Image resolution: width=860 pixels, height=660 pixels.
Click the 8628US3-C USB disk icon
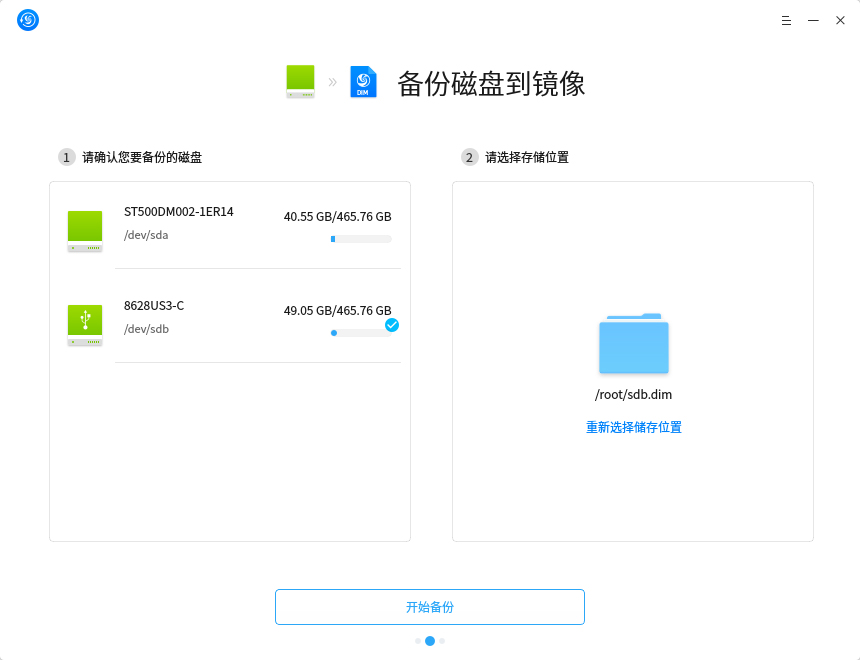(x=85, y=325)
